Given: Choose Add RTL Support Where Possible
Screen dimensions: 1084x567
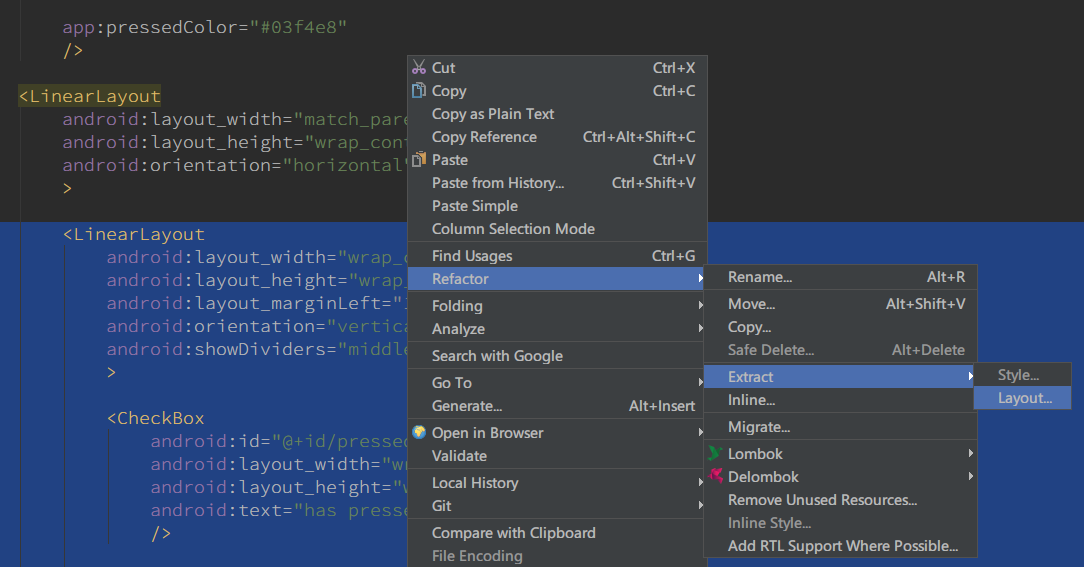Looking at the screenshot, I should pos(842,546).
